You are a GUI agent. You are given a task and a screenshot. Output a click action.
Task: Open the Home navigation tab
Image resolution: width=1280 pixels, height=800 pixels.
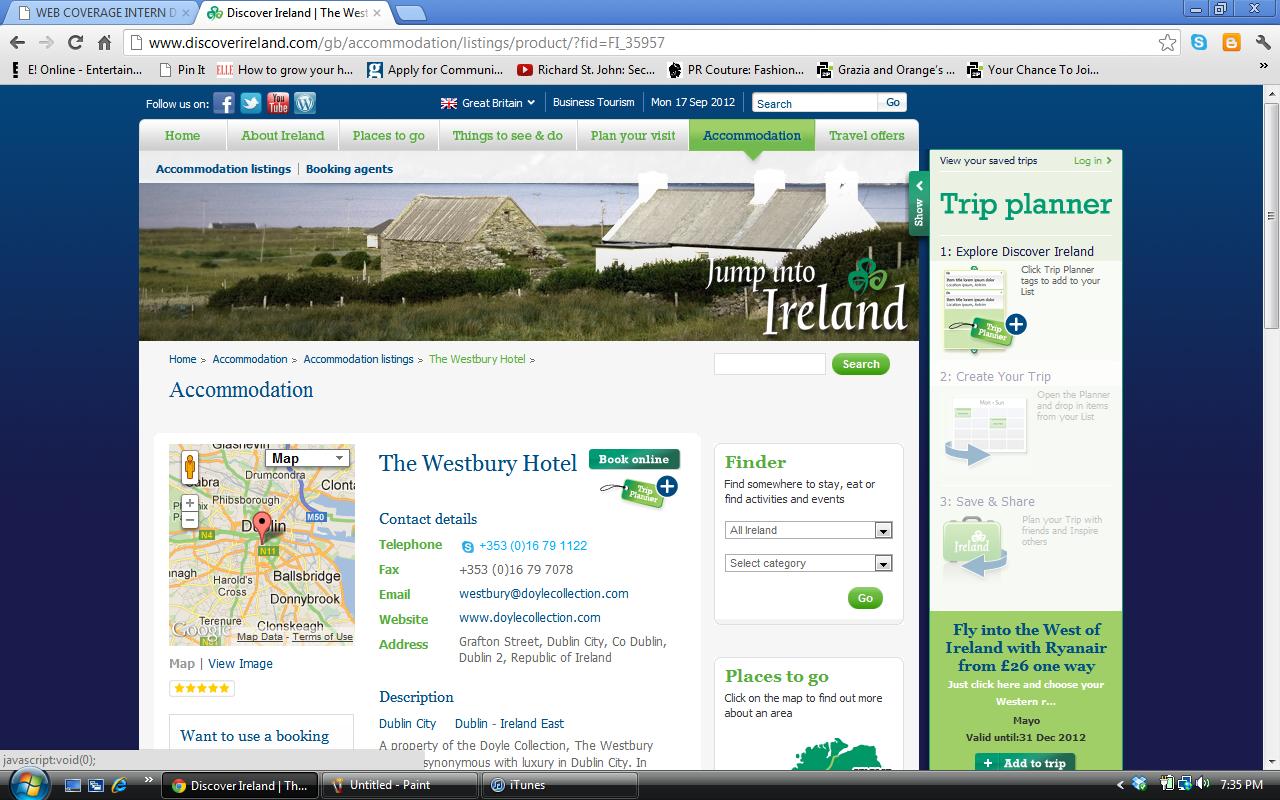click(182, 135)
